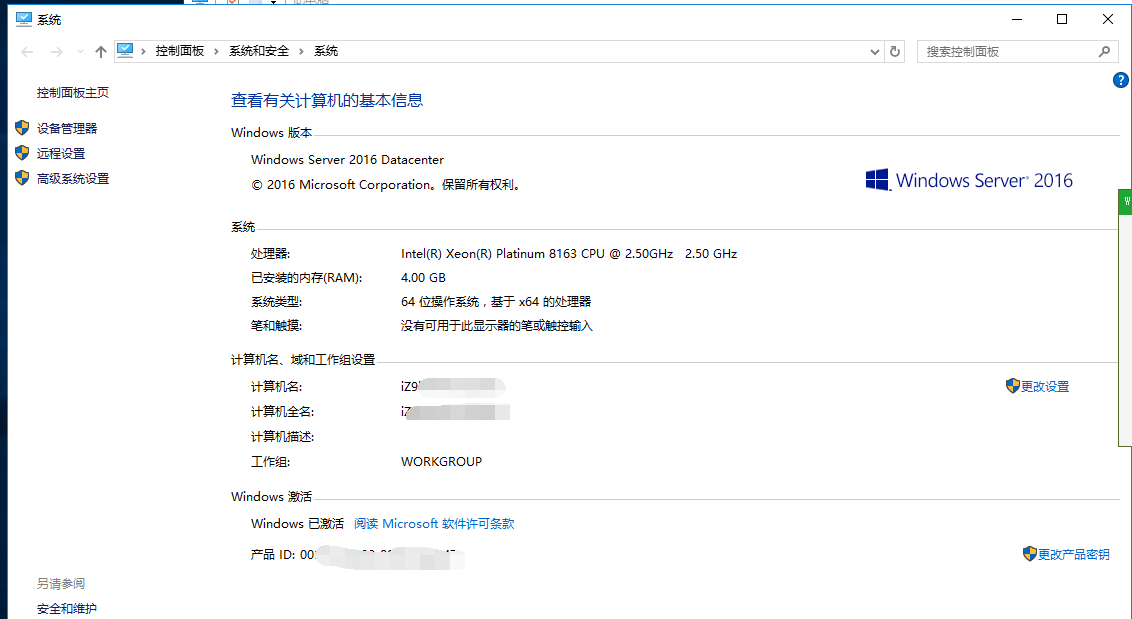Screen dimensions: 1132x619
Task: Click 64 位操作系统 system type value
Action: click(496, 302)
